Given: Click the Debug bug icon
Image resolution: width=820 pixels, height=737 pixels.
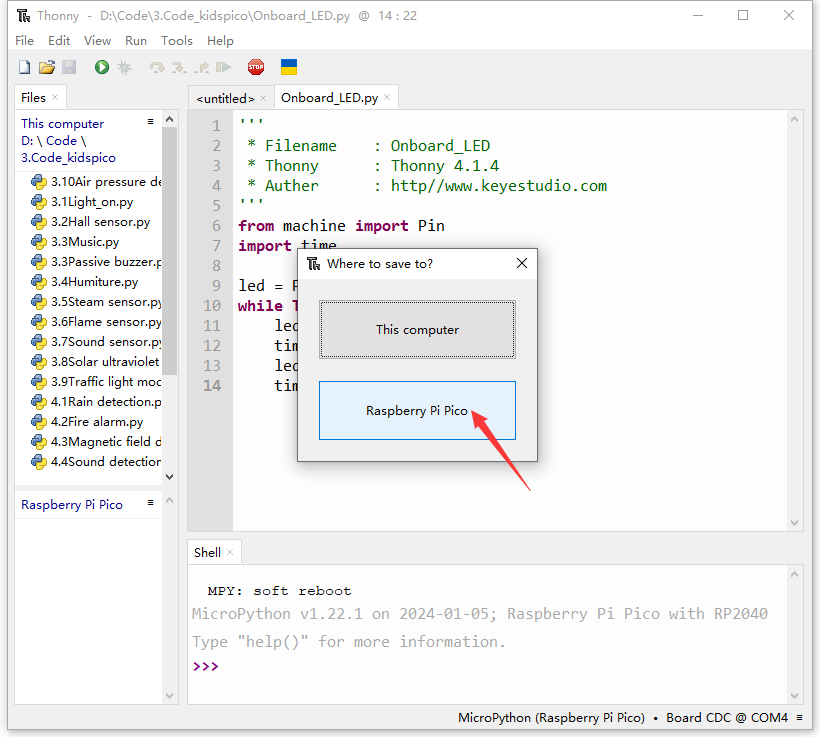Looking at the screenshot, I should pos(124,67).
